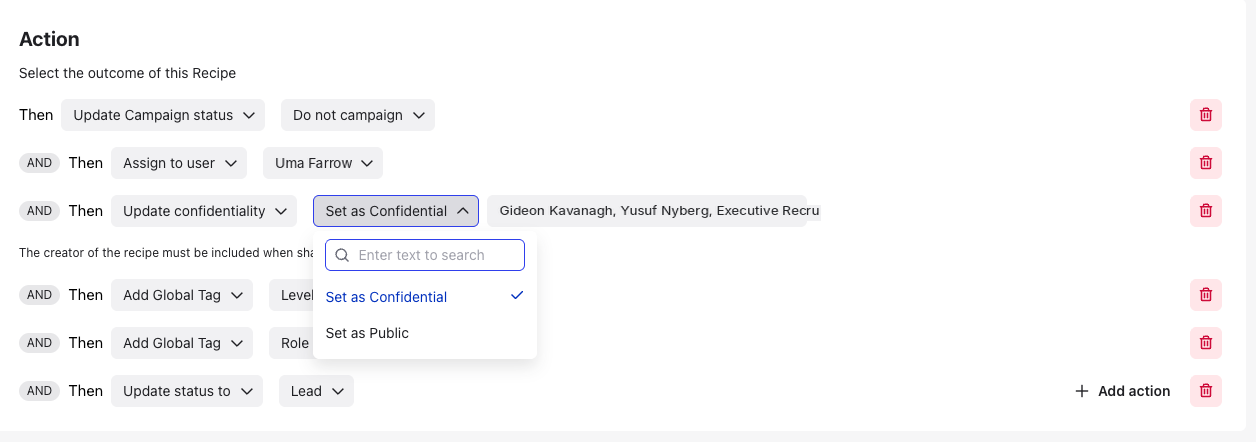Open the Lead status dropdown

(316, 391)
